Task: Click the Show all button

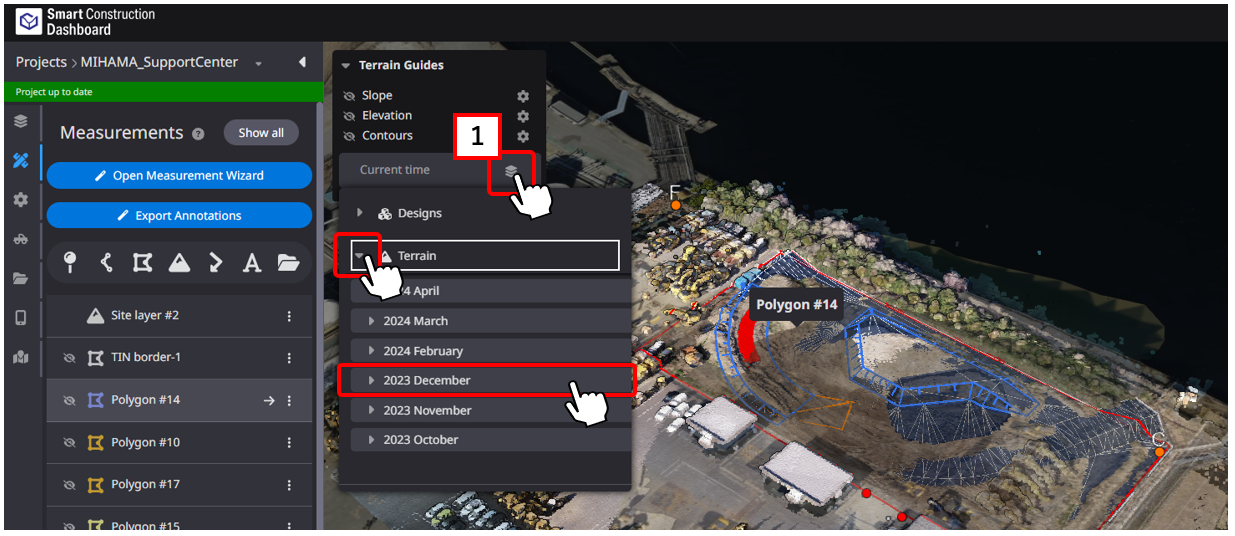Action: click(261, 133)
